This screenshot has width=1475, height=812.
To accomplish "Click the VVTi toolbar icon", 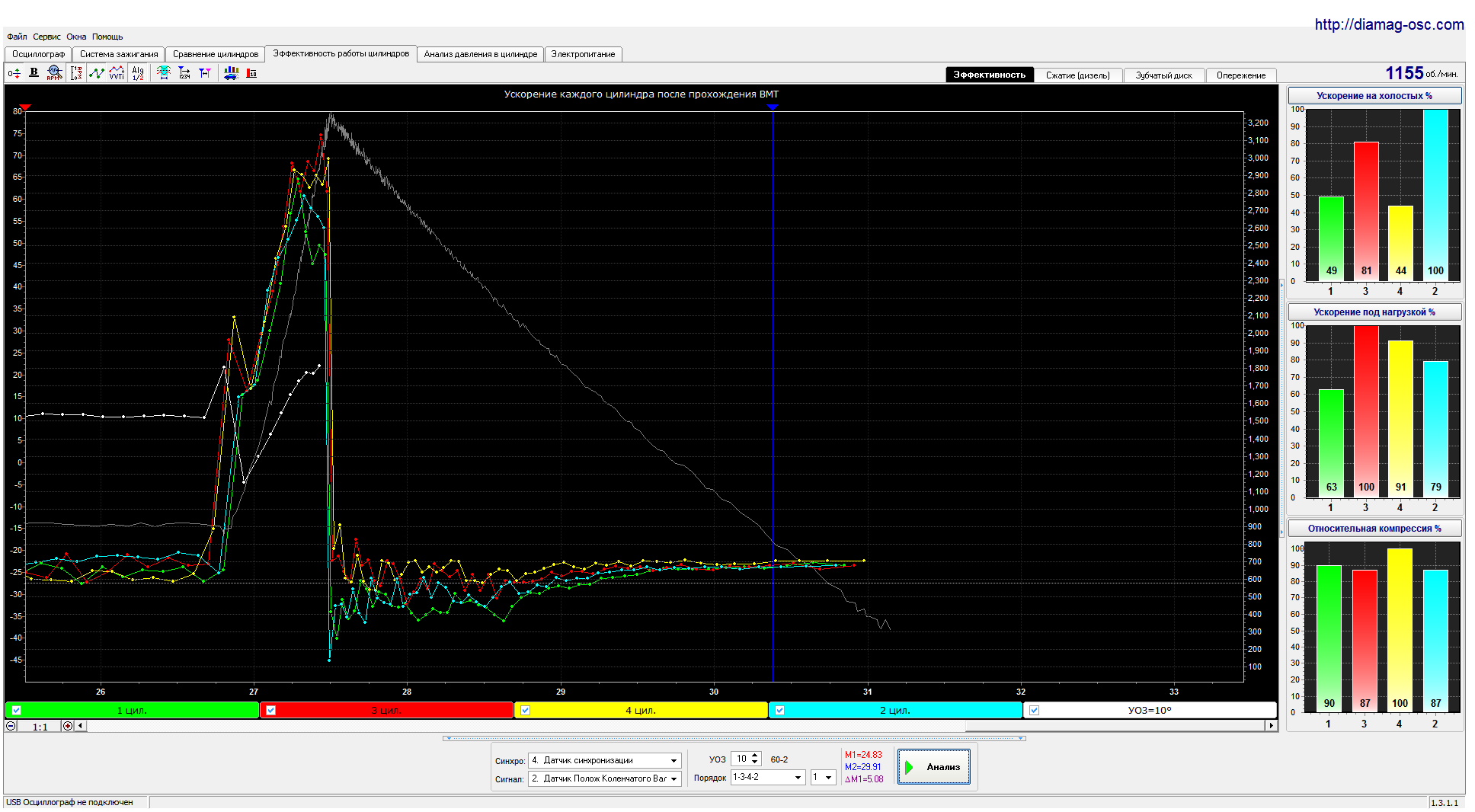I will [x=117, y=73].
